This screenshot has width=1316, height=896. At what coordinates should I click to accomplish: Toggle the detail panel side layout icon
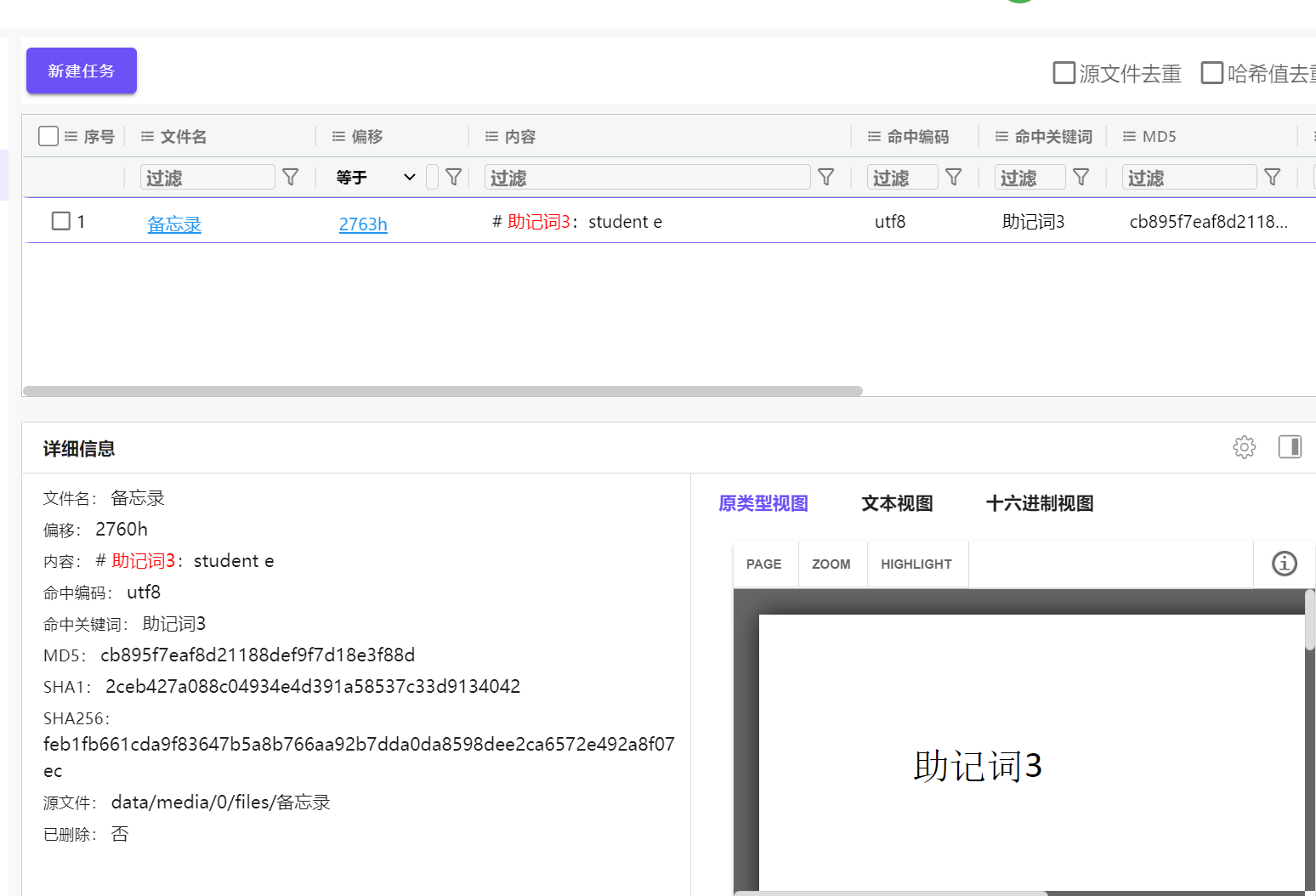1290,447
